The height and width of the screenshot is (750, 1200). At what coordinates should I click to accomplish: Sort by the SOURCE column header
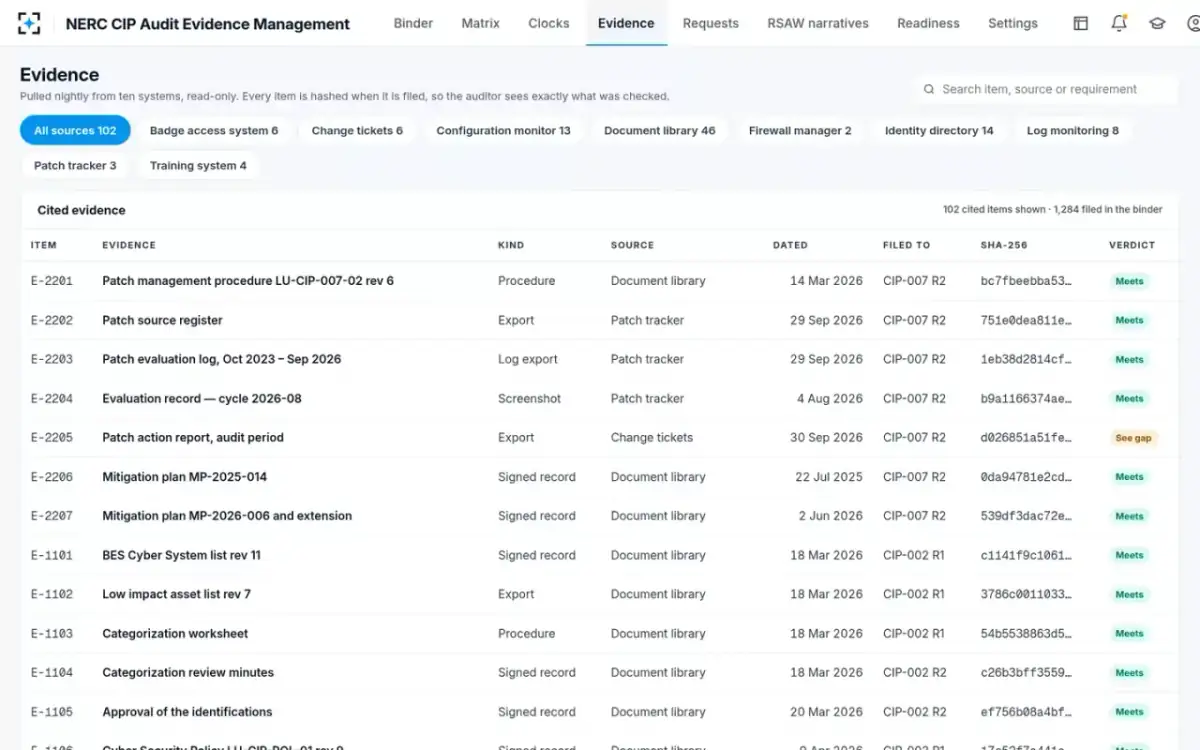pyautogui.click(x=632, y=245)
